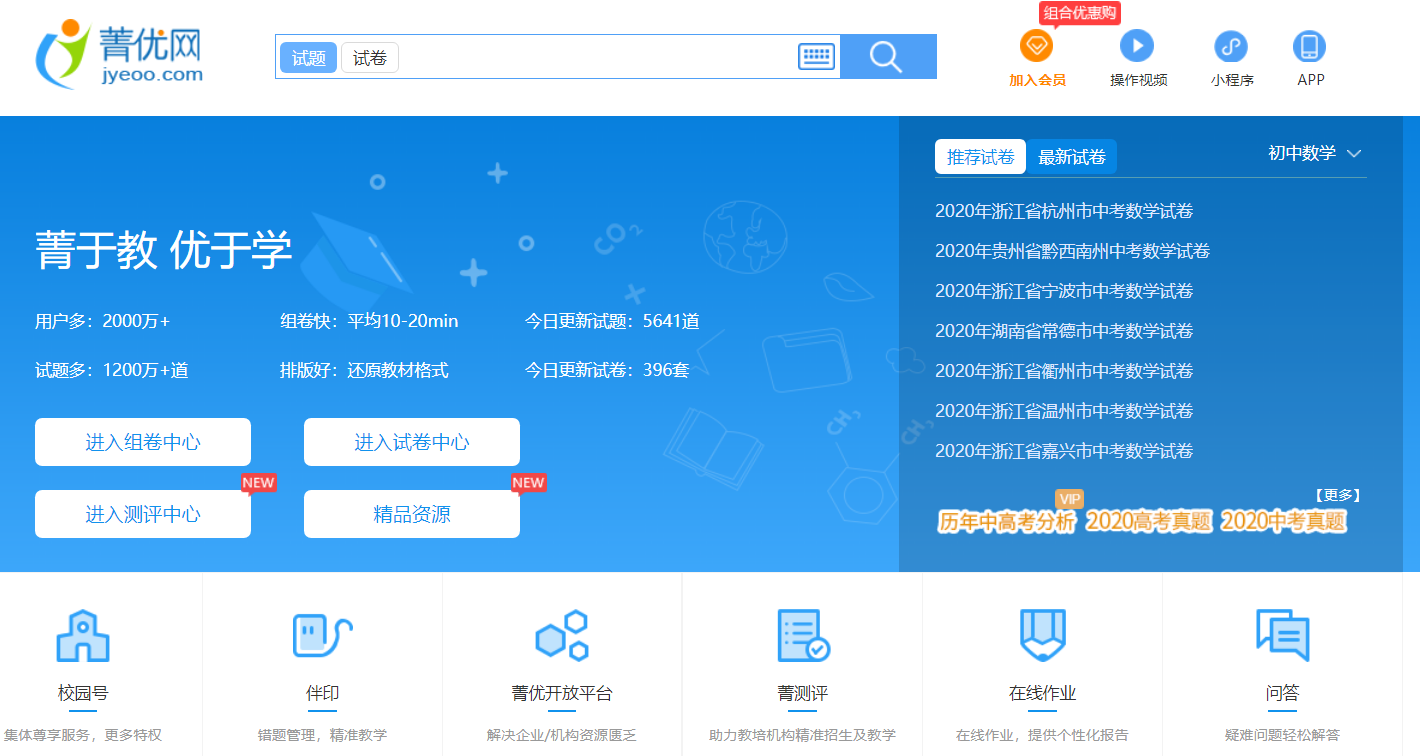Open the 精品资源 resource button
The width and height of the screenshot is (1420, 756).
411,513
